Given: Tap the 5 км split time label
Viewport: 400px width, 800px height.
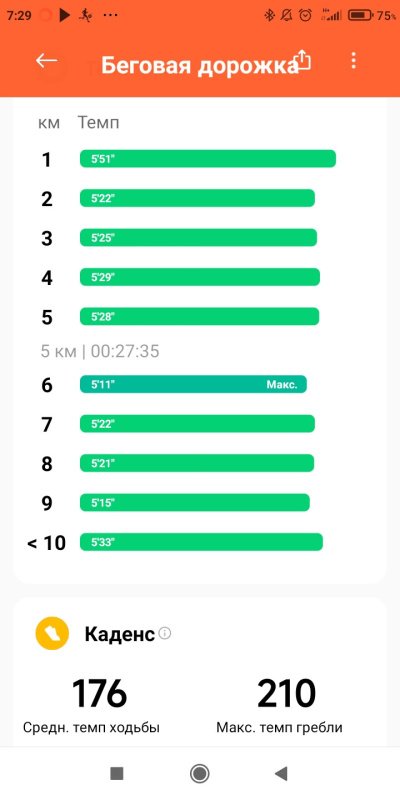Looking at the screenshot, I should click(x=100, y=351).
